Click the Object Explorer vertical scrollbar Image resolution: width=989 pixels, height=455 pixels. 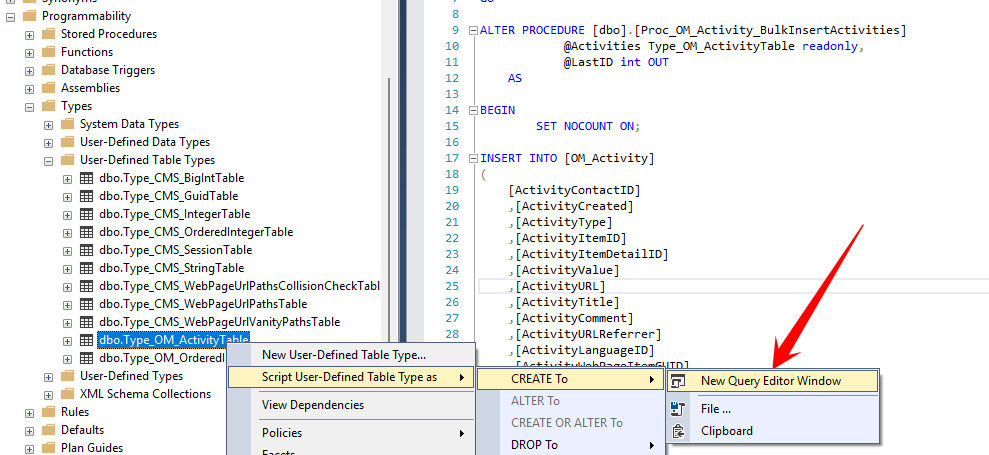[390, 200]
